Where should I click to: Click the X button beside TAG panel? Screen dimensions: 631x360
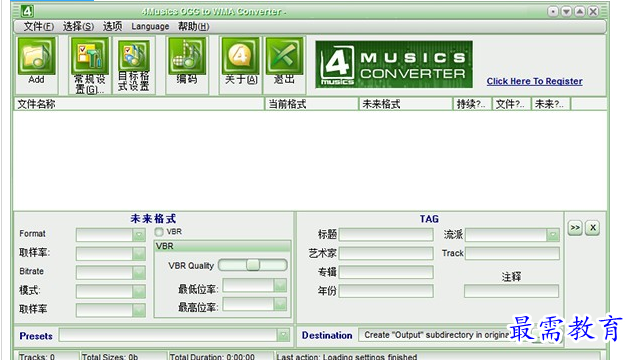pos(593,228)
